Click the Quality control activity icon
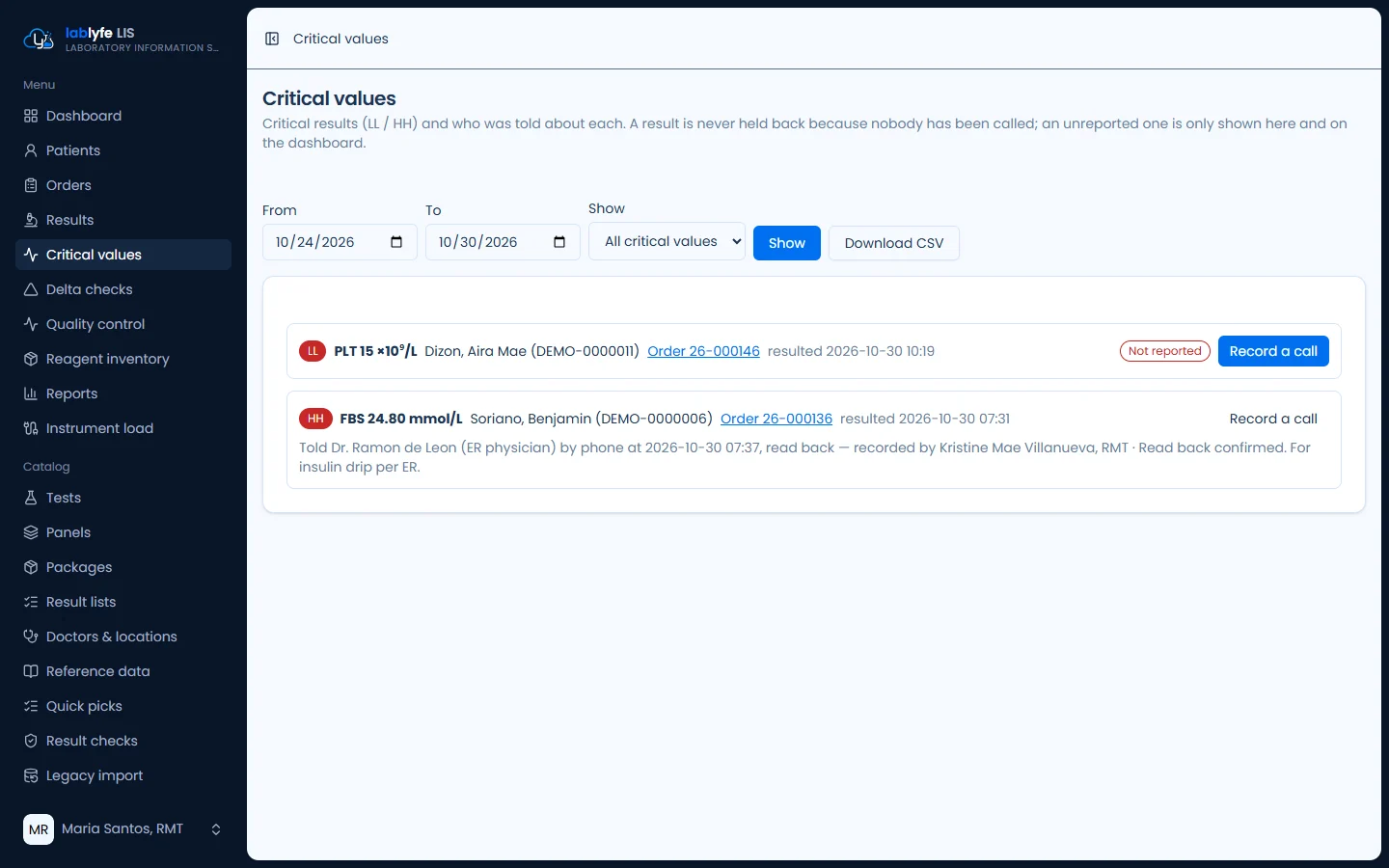The width and height of the screenshot is (1389, 868). tap(31, 324)
